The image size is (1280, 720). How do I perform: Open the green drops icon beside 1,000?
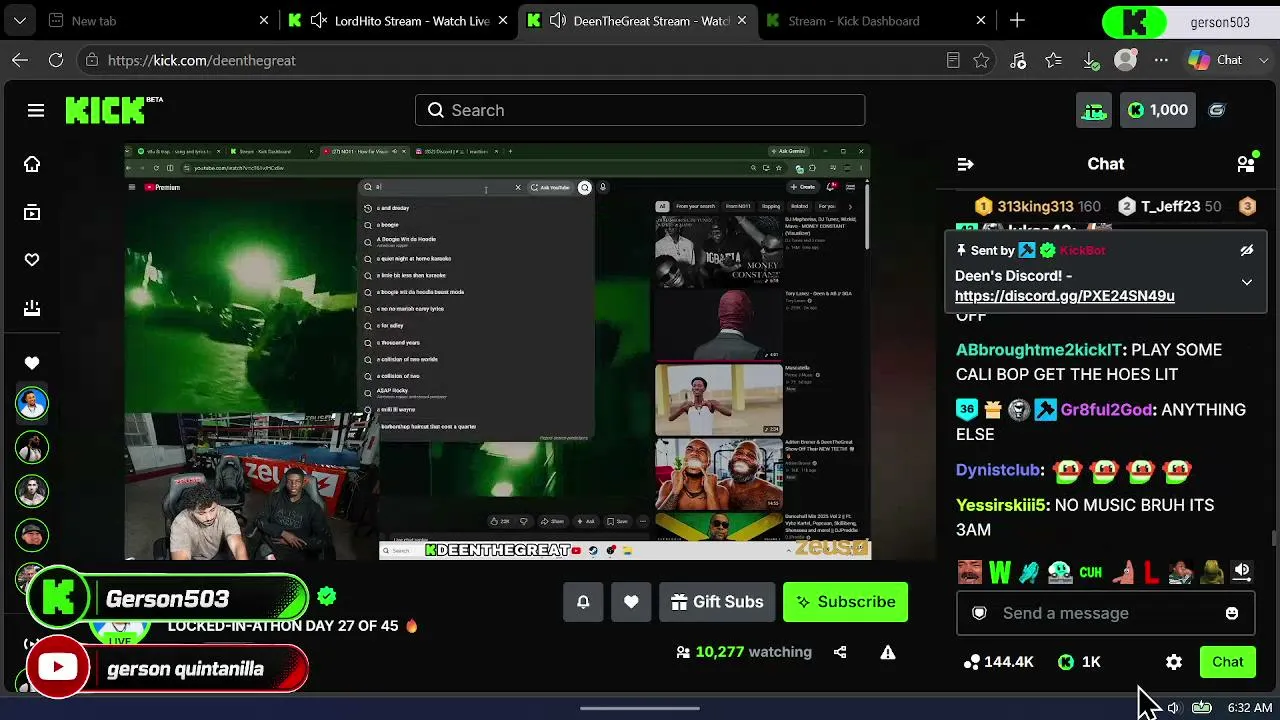click(1094, 110)
